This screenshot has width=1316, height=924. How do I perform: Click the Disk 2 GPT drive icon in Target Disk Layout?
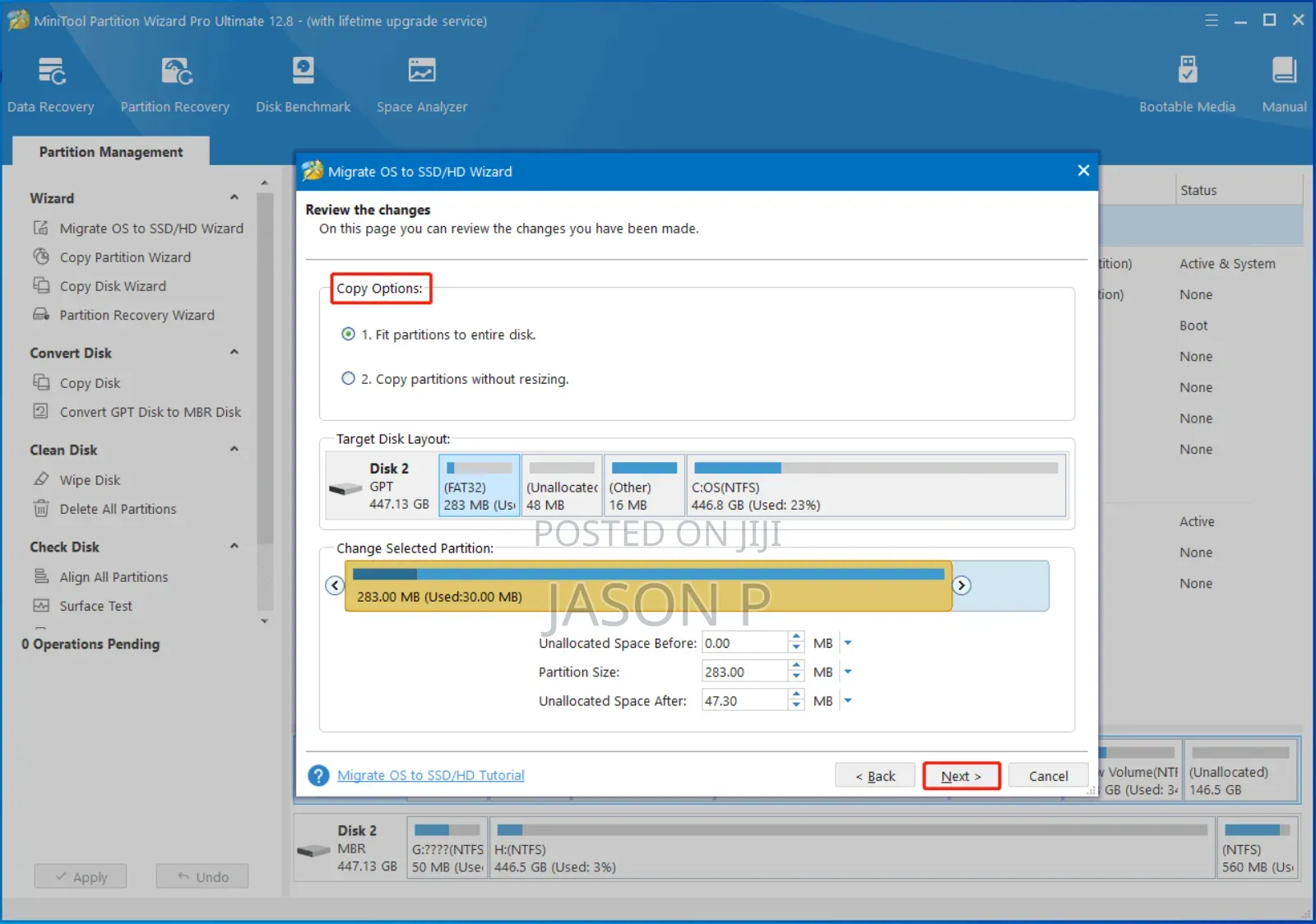pyautogui.click(x=345, y=488)
